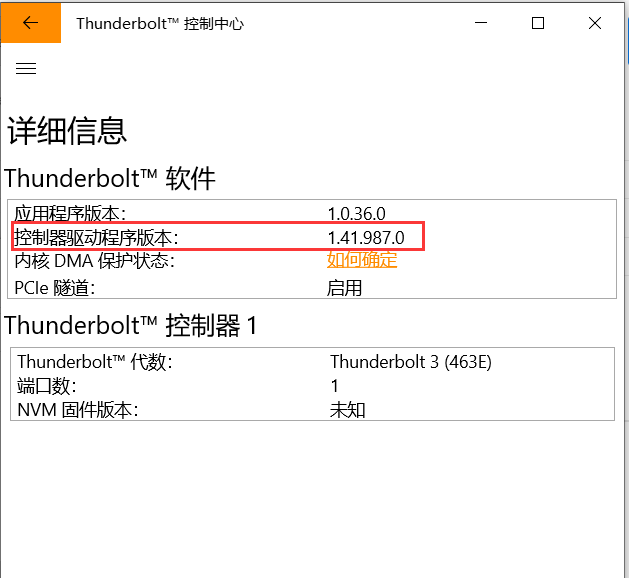The height and width of the screenshot is (578, 629).
Task: Open the hamburger navigation menu
Action: tap(26, 69)
